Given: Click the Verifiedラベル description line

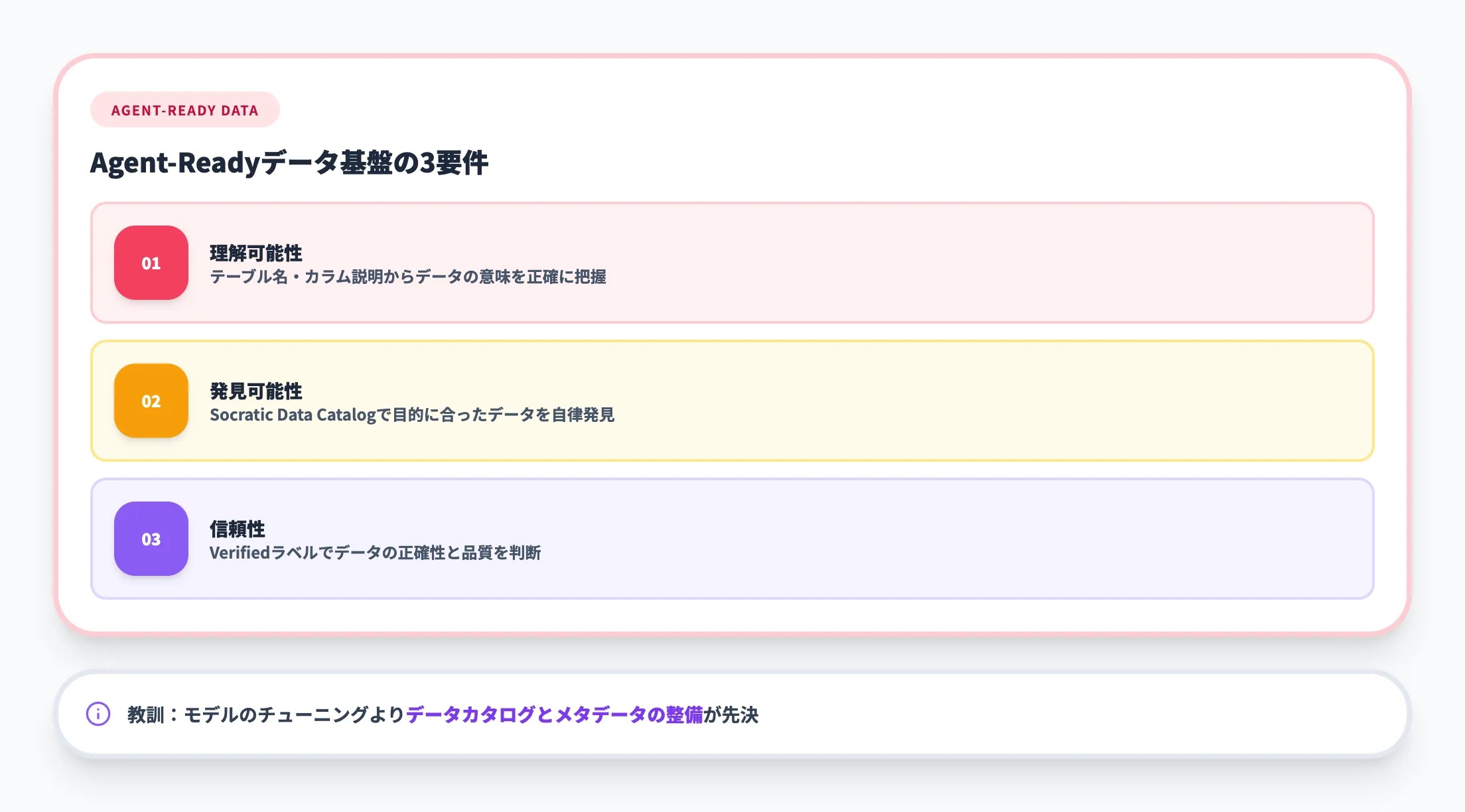Looking at the screenshot, I should 375,553.
